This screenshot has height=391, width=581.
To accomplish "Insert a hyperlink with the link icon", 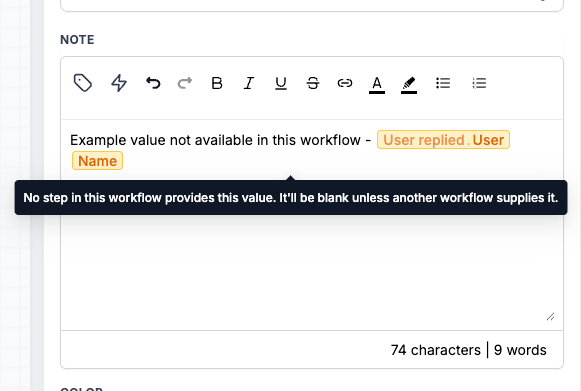I will tap(345, 83).
